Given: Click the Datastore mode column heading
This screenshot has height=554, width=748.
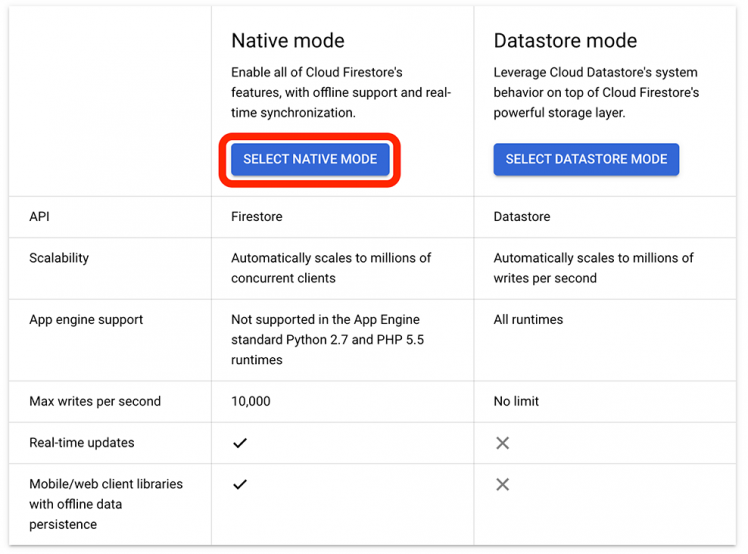Looking at the screenshot, I should pos(565,41).
